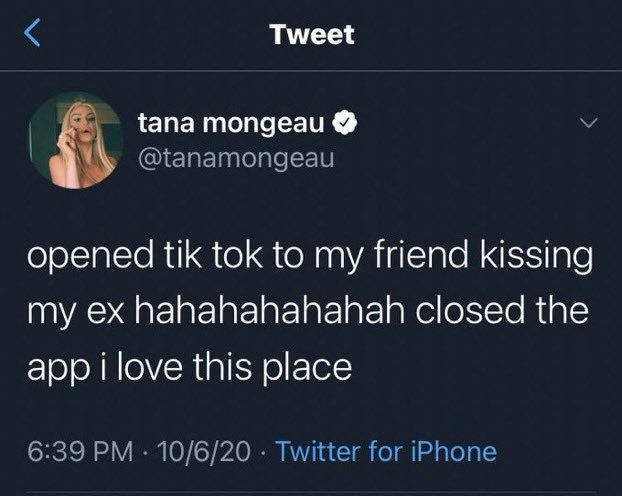Click the display name tana mongeau
The height and width of the screenshot is (496, 622).
click(x=230, y=126)
